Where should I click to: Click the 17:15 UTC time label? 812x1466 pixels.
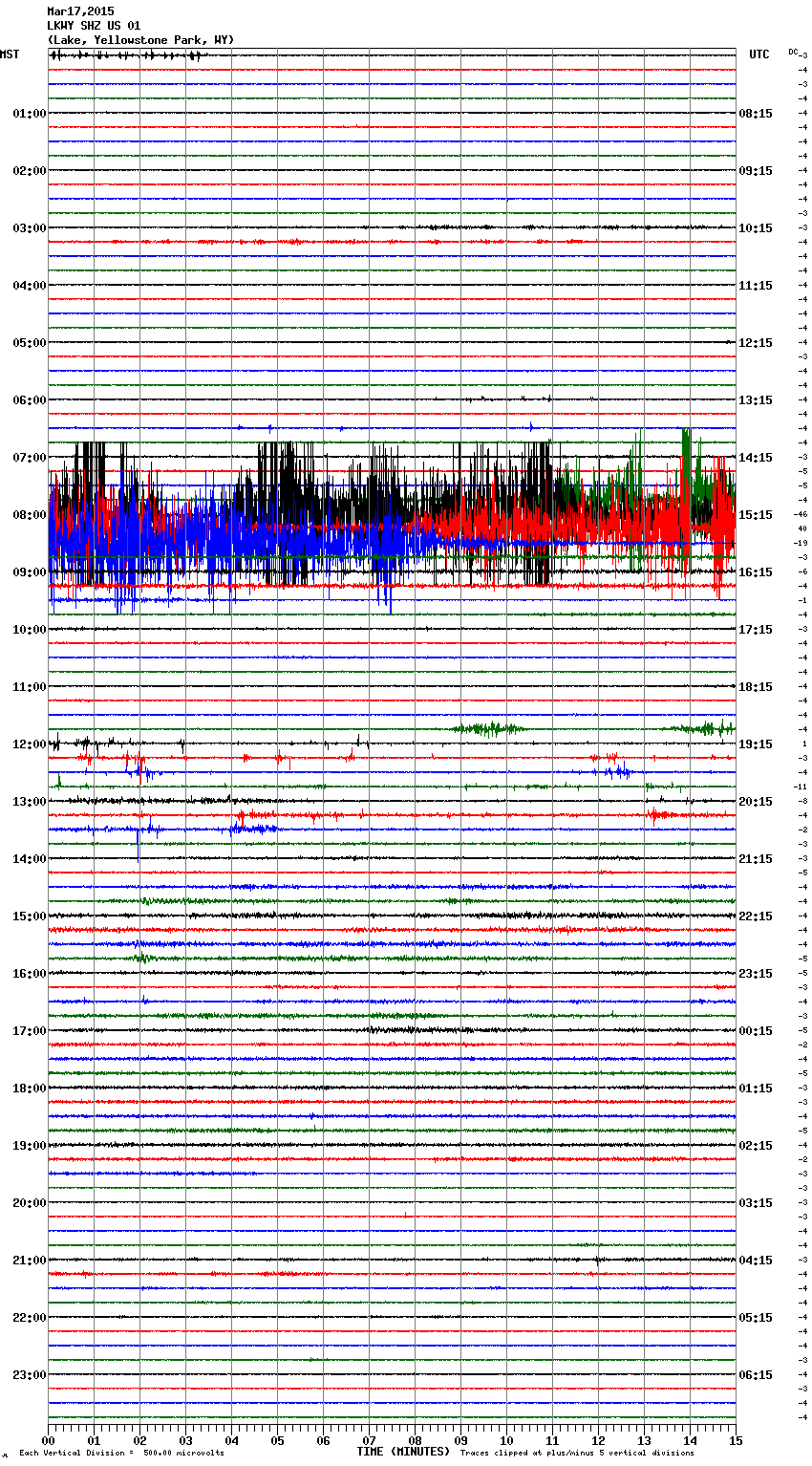[x=756, y=630]
